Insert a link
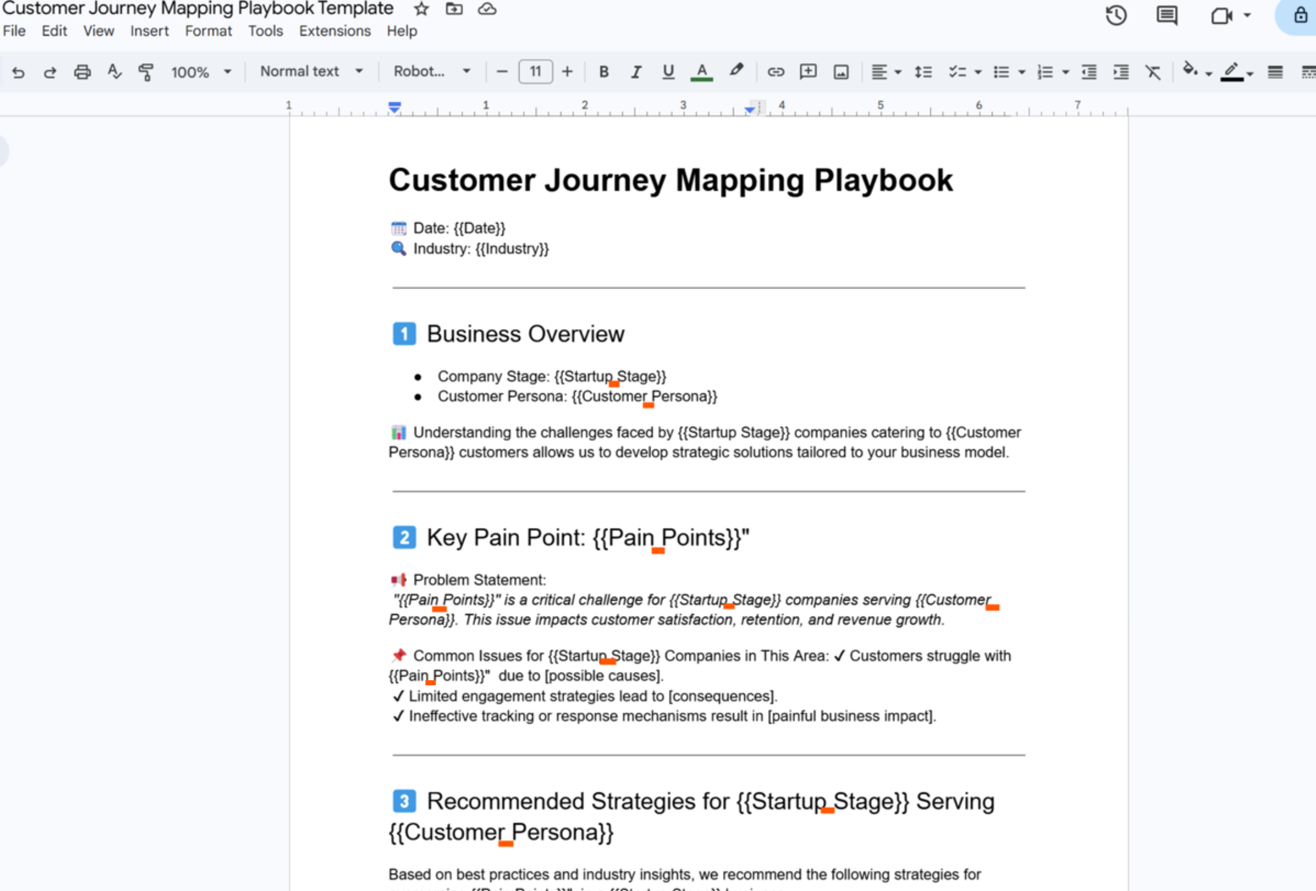 (x=775, y=72)
